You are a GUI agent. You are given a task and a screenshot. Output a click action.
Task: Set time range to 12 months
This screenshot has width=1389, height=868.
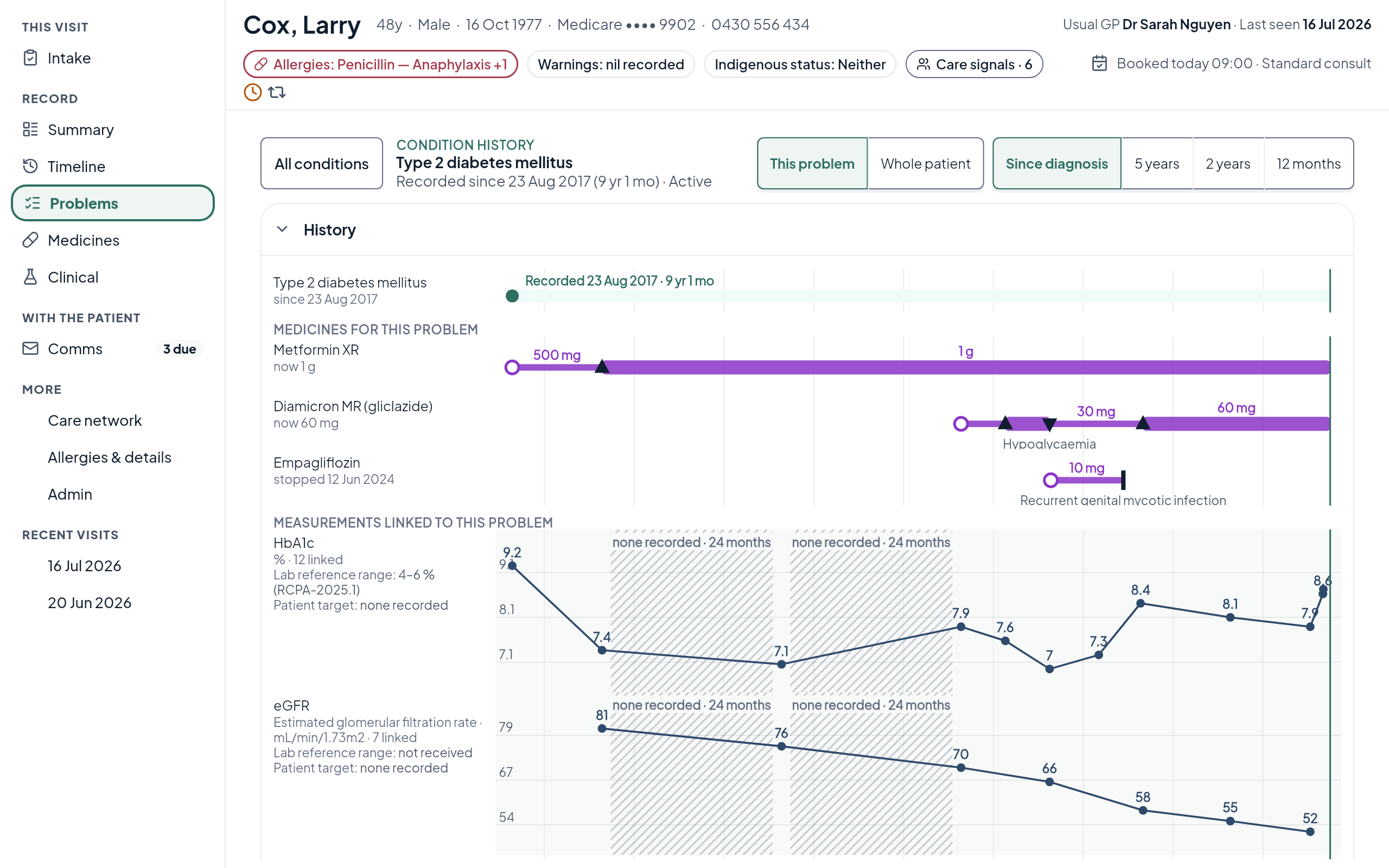click(1309, 164)
